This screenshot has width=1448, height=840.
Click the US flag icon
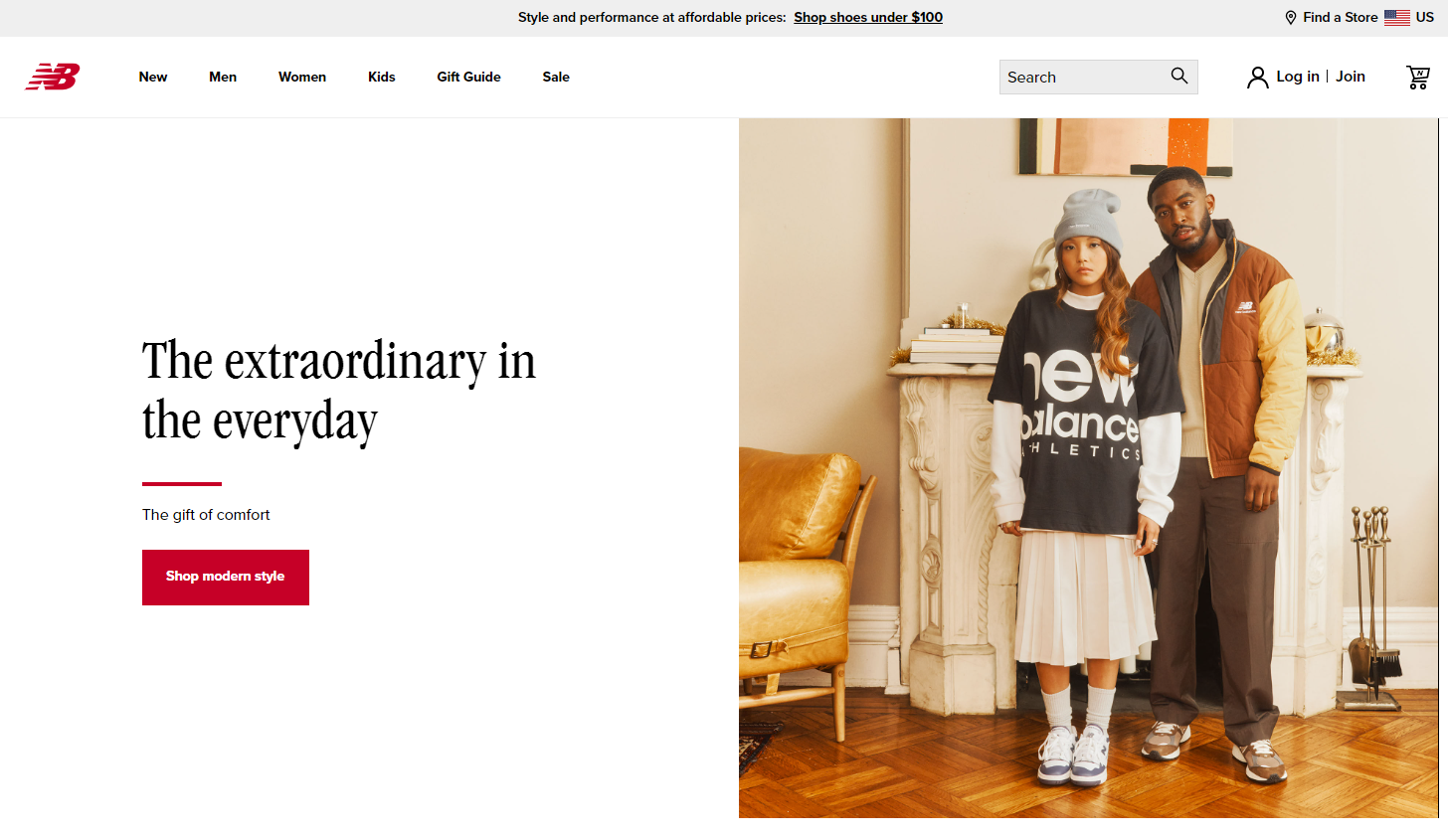click(1397, 17)
